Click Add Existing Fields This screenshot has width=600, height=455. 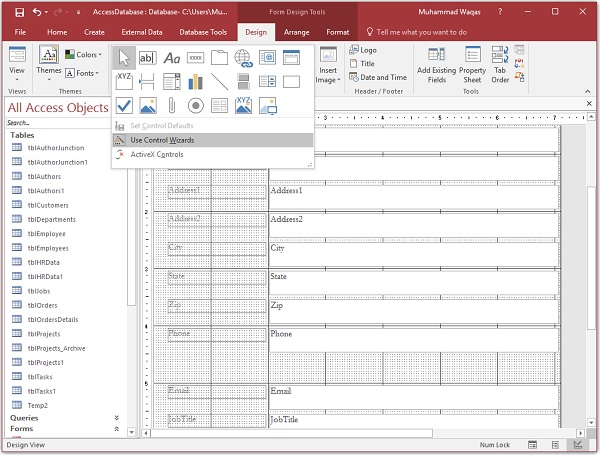pos(437,66)
